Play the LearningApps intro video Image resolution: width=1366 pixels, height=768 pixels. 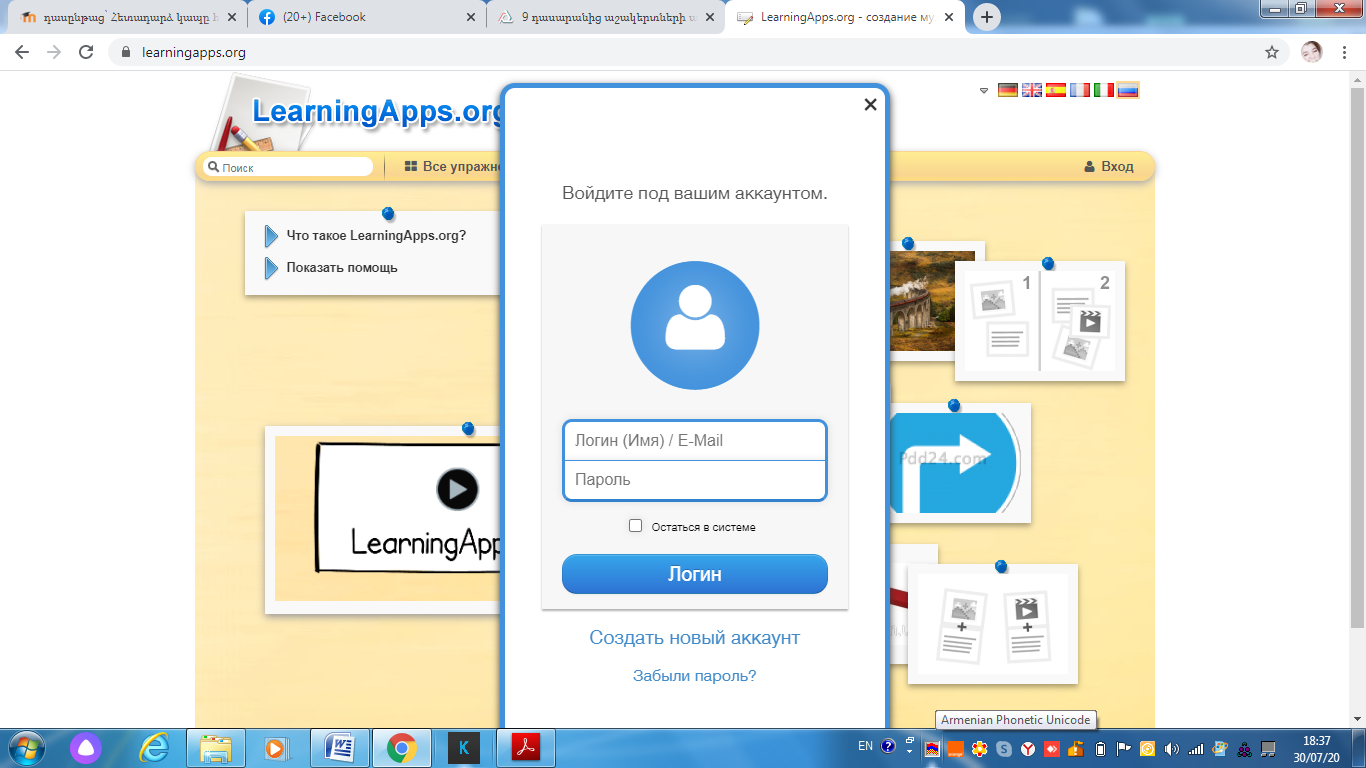click(457, 489)
